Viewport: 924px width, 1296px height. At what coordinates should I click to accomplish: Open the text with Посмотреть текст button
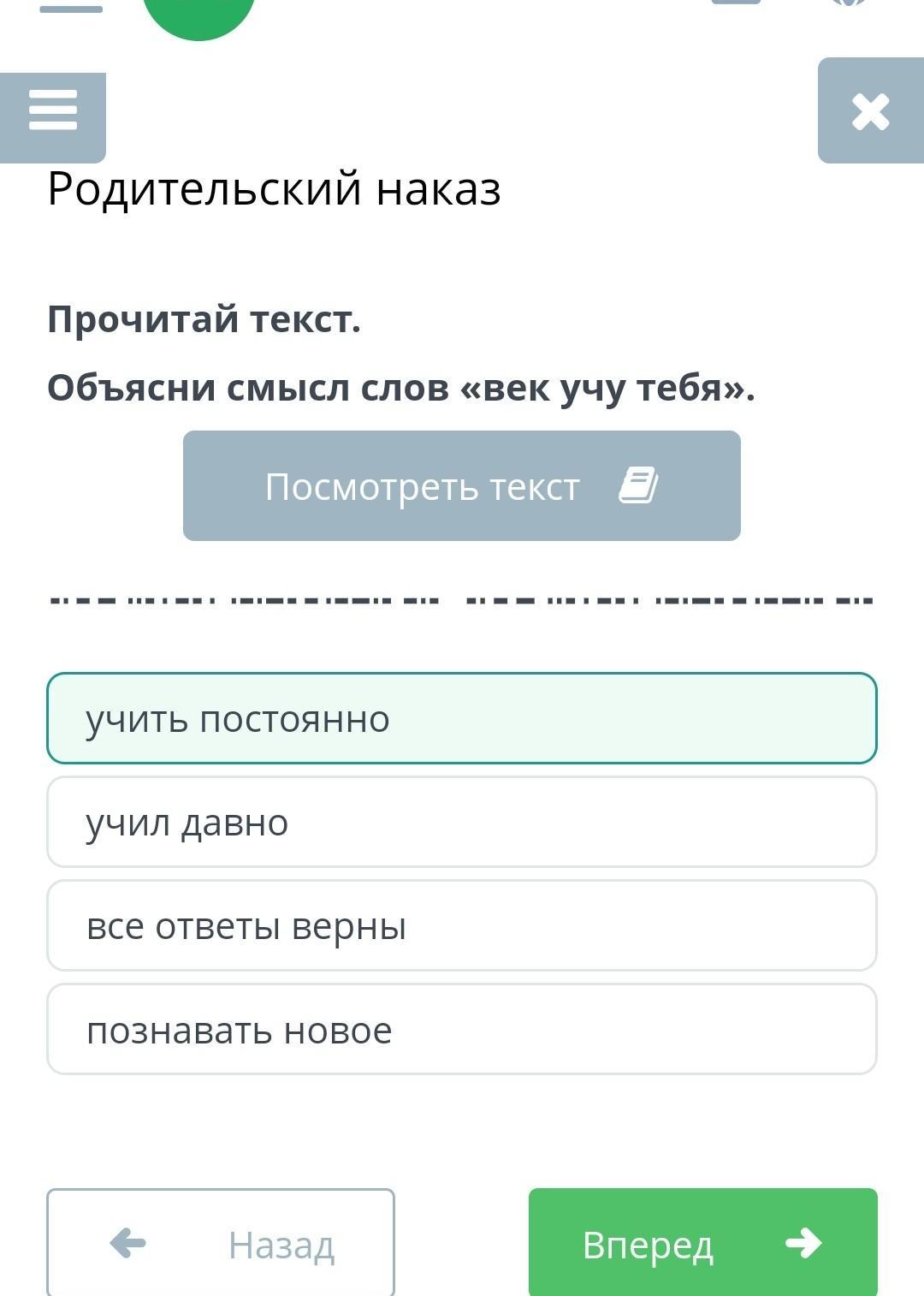click(462, 485)
